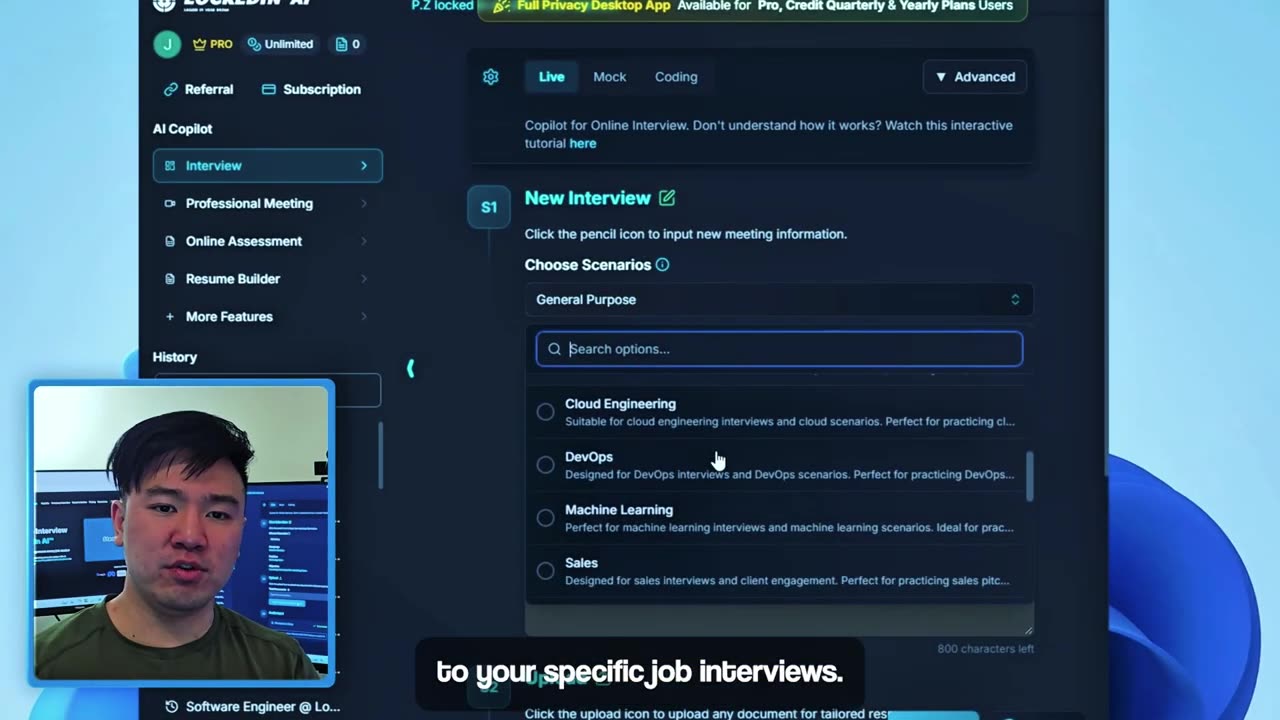Click the 'New Interview' heading text
The width and height of the screenshot is (1280, 720).
tap(588, 198)
